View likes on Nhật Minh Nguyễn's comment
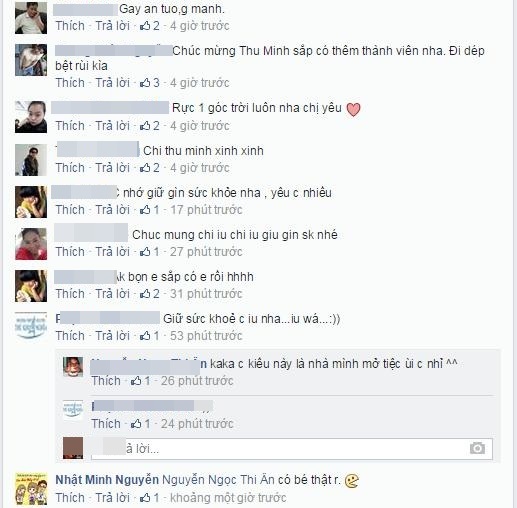Viewport: 517px width, 508px height. click(150, 498)
